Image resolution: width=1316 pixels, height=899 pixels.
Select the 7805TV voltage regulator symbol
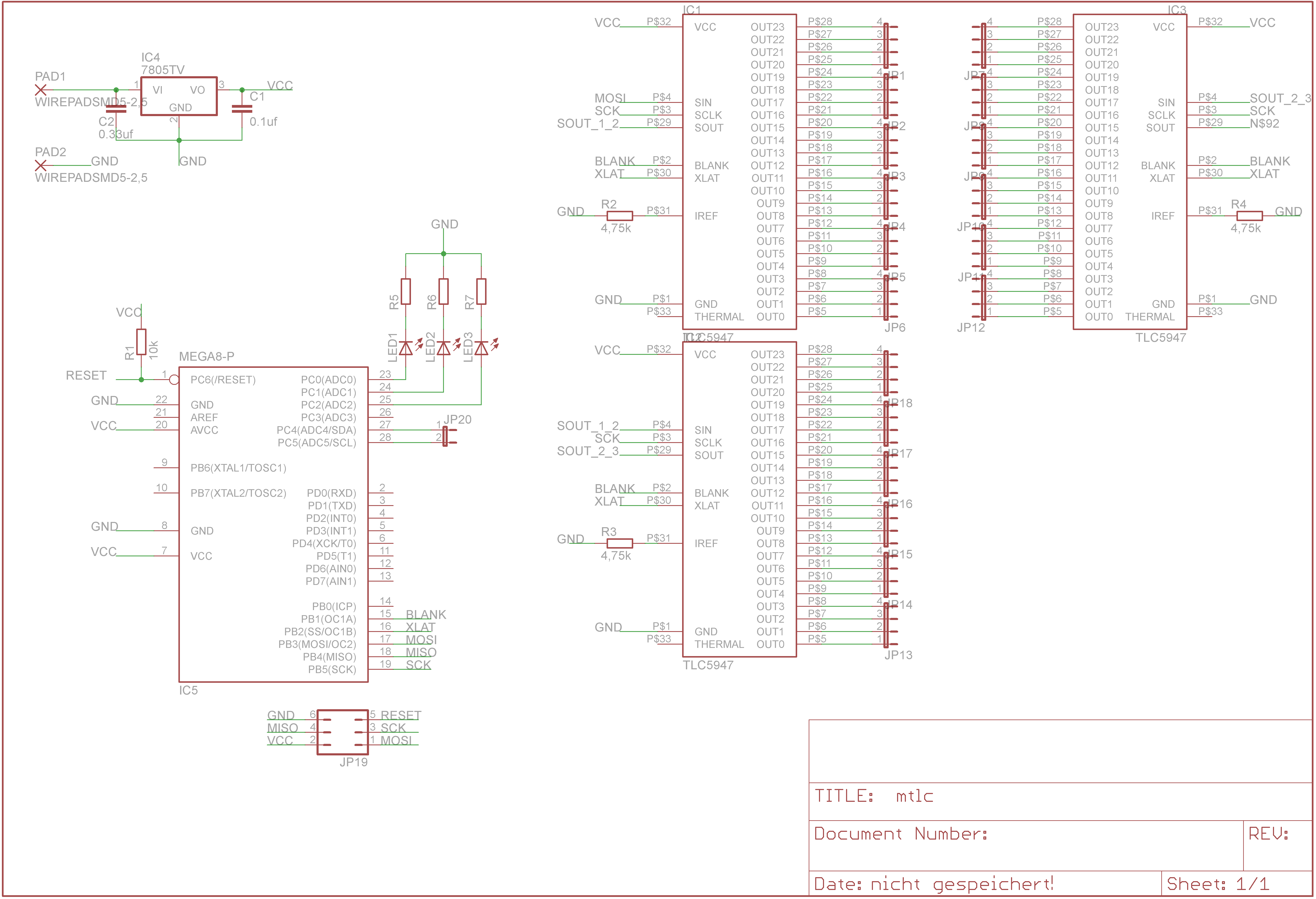point(179,96)
